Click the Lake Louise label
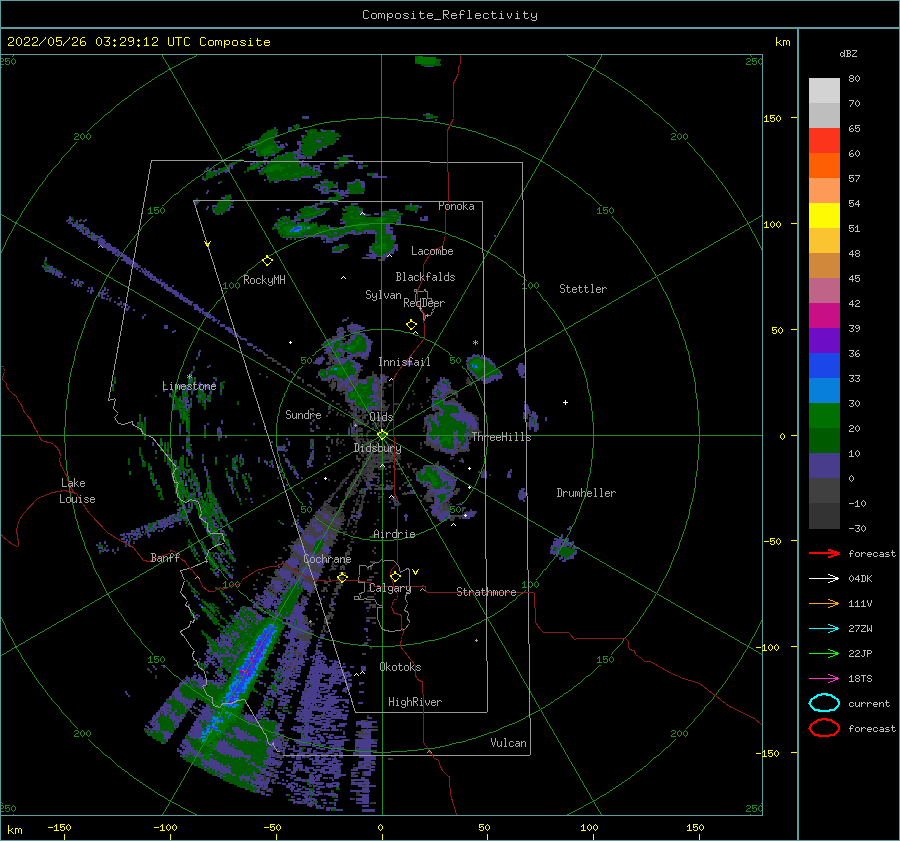The image size is (900, 841). pos(77,491)
